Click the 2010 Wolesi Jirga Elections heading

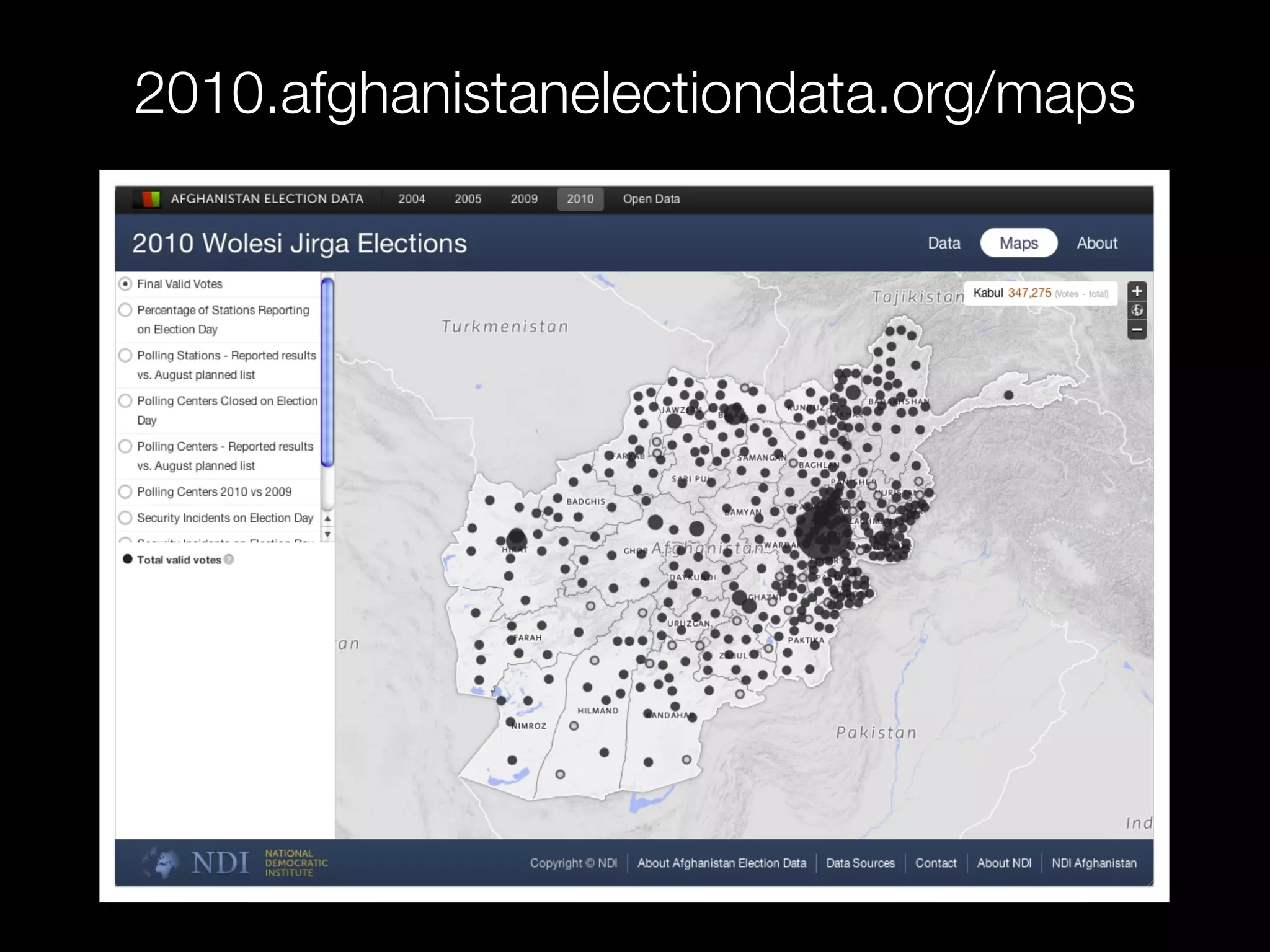click(x=300, y=244)
